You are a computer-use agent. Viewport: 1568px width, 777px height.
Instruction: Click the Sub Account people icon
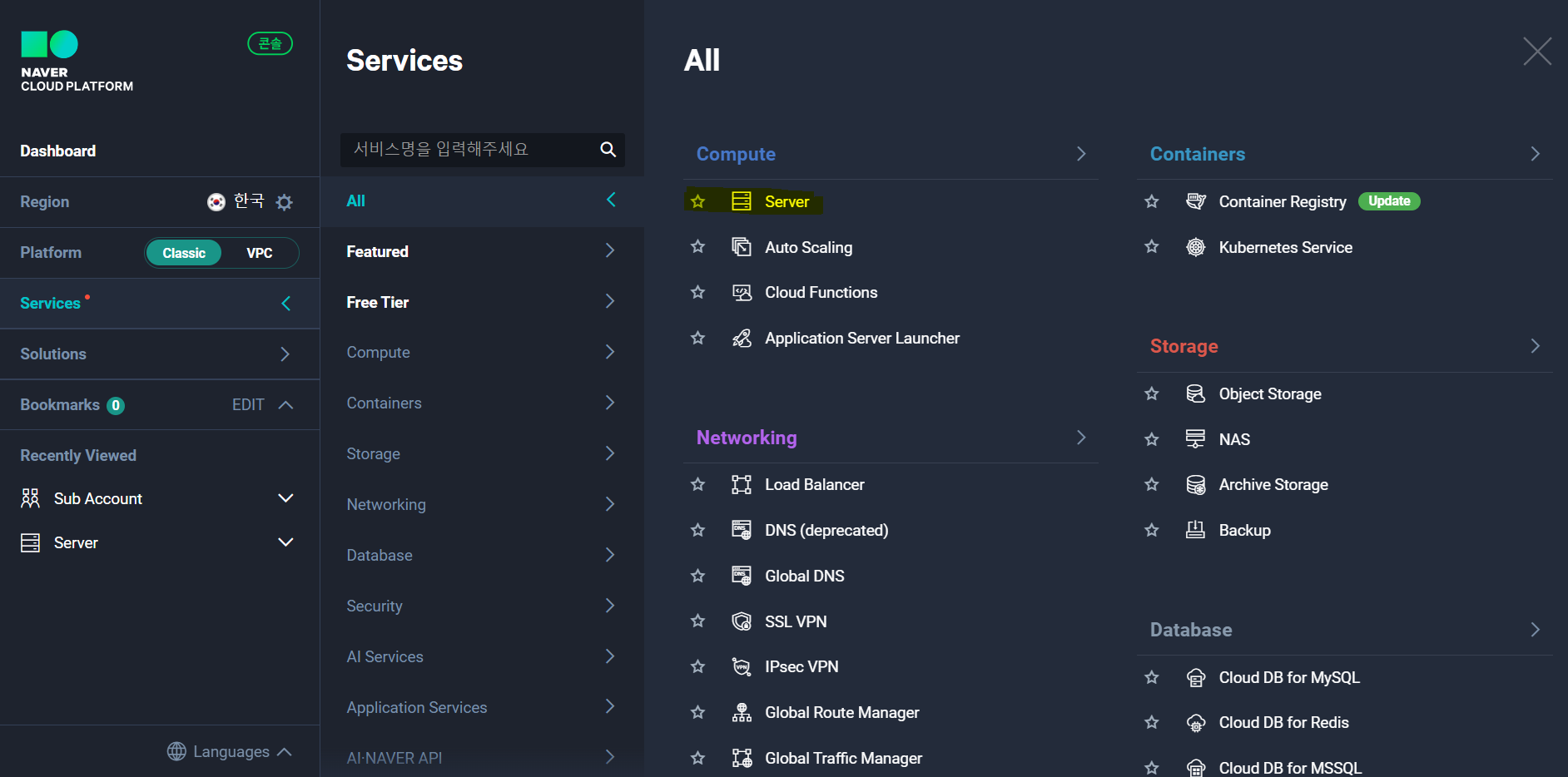tap(30, 498)
